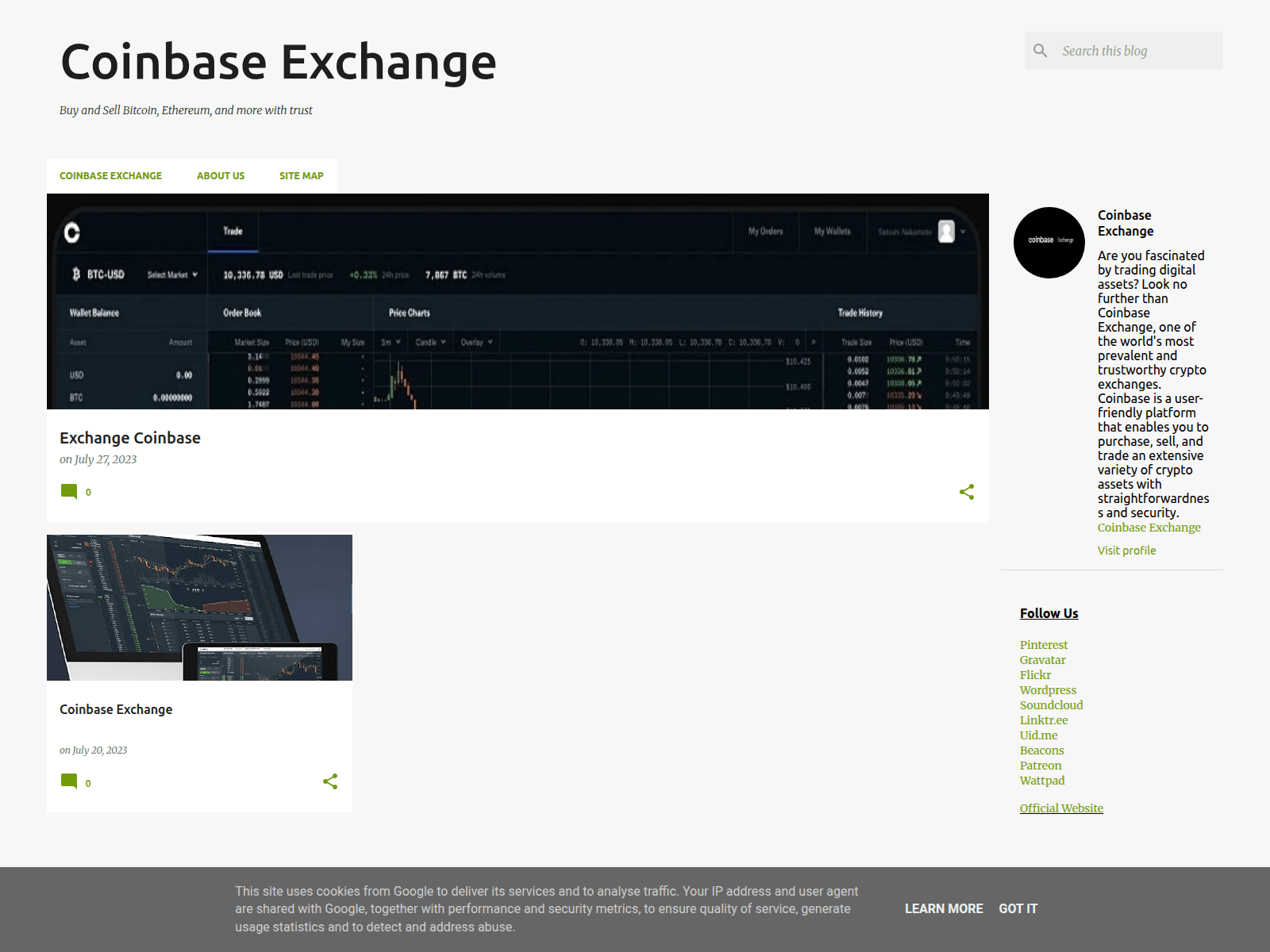Share the Exchange Coinbase post
The height and width of the screenshot is (952, 1270).
[967, 492]
